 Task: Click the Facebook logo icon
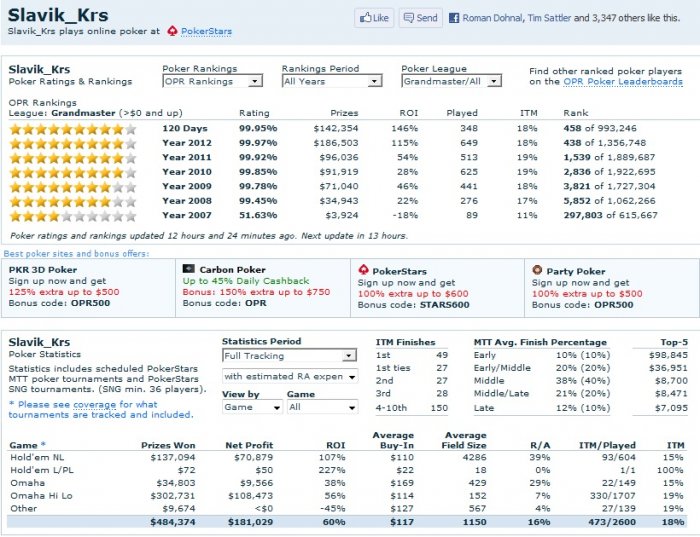click(454, 18)
